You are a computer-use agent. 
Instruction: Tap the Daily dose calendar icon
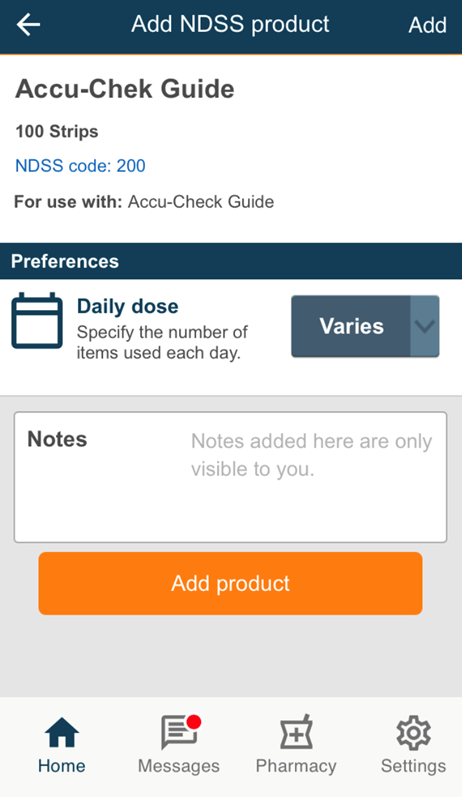point(37,321)
